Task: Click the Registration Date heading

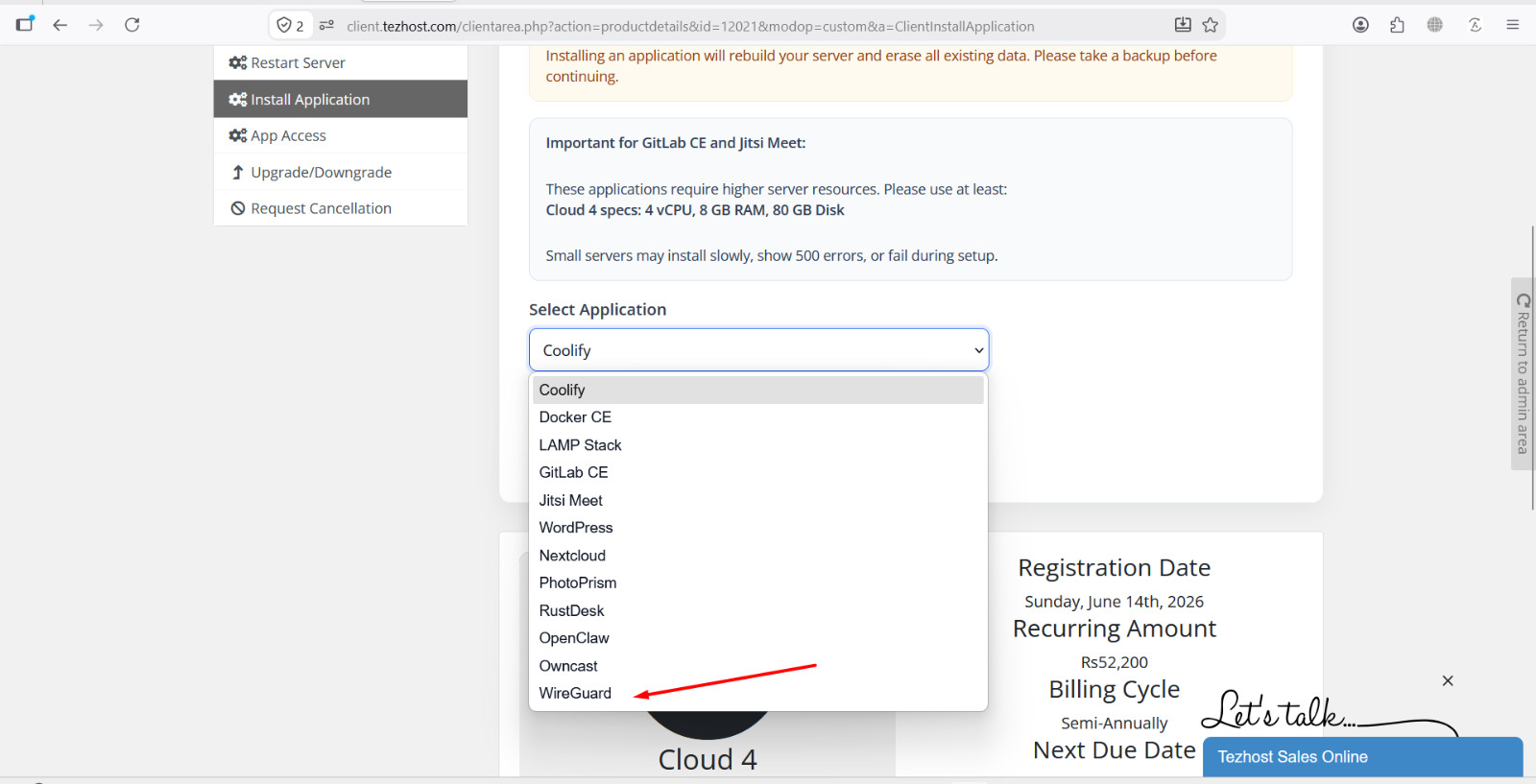Action: pyautogui.click(x=1114, y=568)
